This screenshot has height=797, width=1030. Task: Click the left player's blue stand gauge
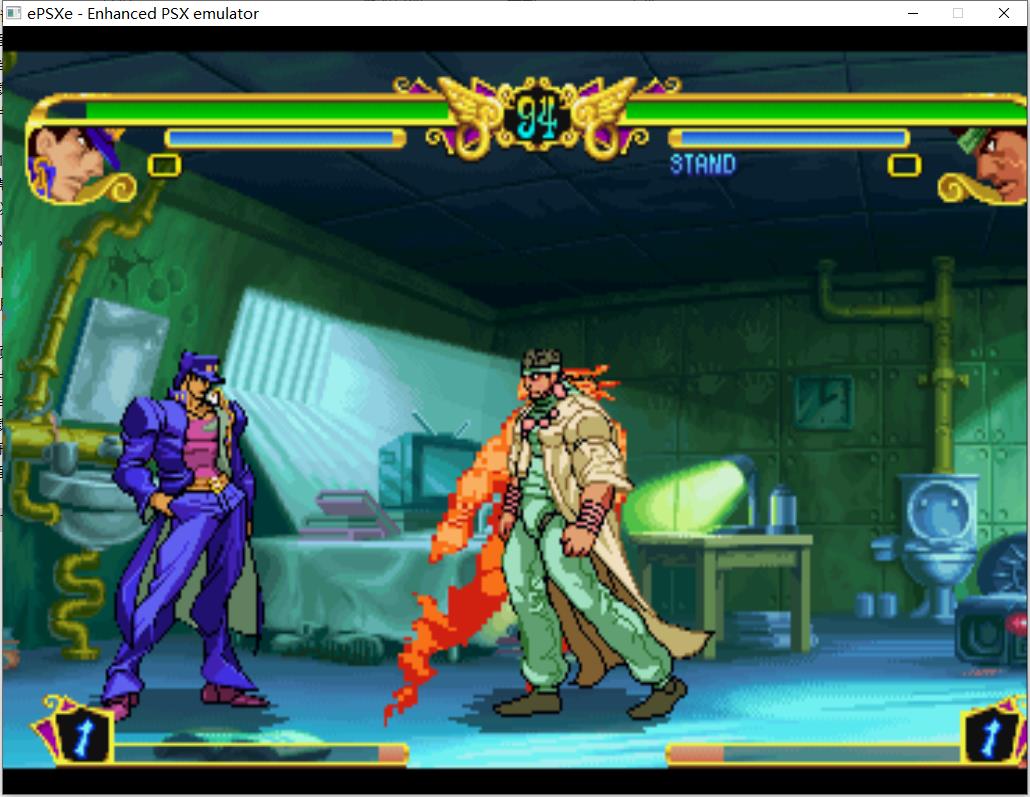pos(285,138)
